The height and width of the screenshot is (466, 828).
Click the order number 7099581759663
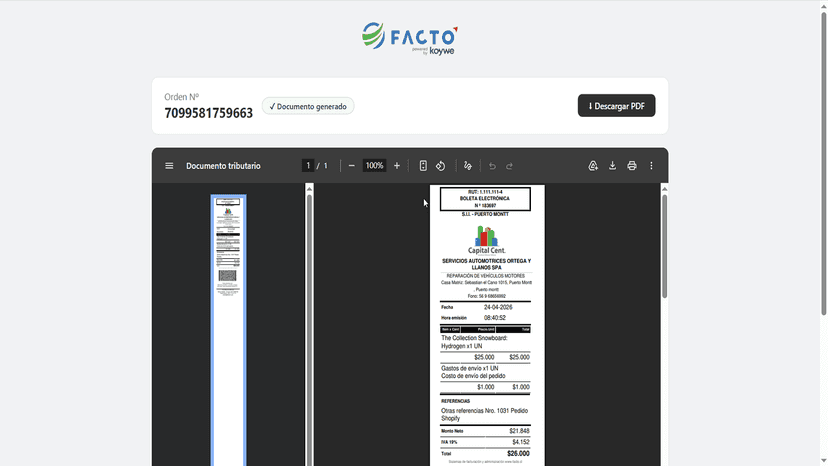(x=209, y=113)
